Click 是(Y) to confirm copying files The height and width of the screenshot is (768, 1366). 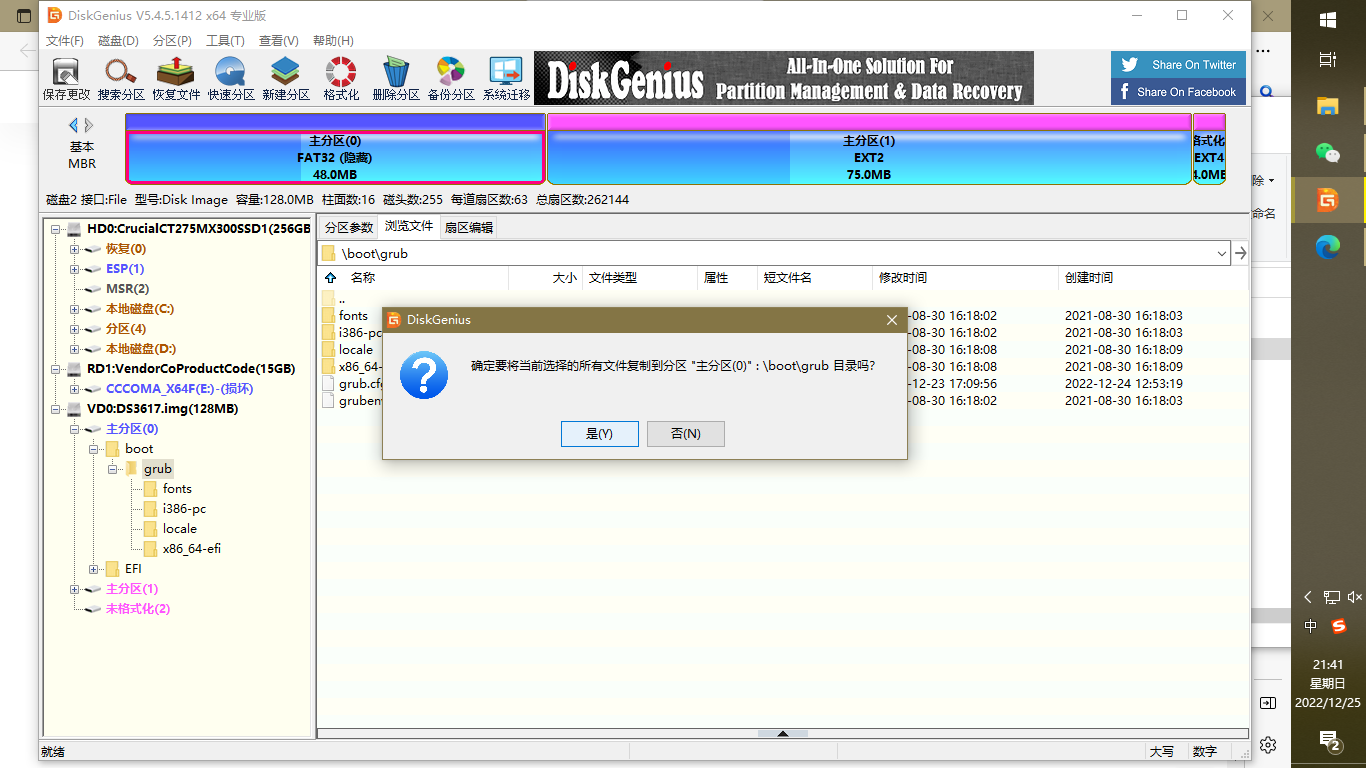point(599,433)
